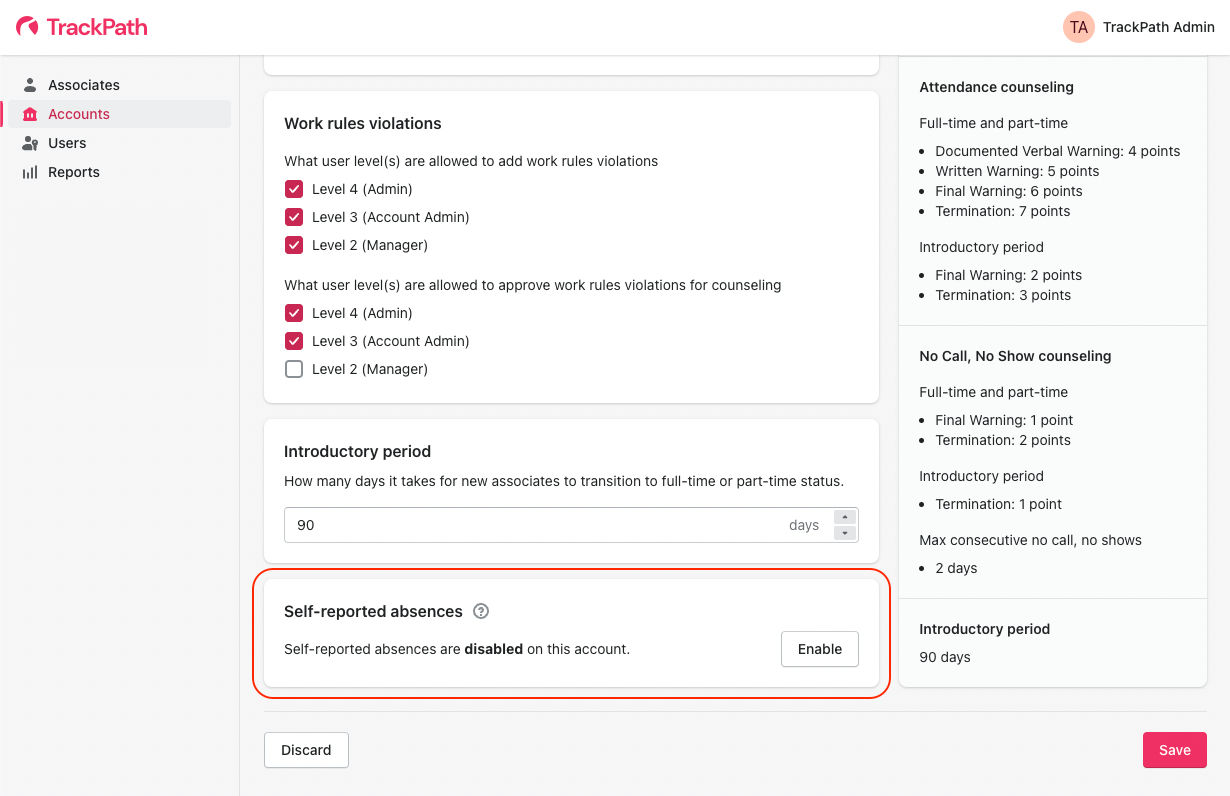Uncheck Level 3 (Account Admin) approval checkbox
The height and width of the screenshot is (796, 1230).
coord(294,340)
